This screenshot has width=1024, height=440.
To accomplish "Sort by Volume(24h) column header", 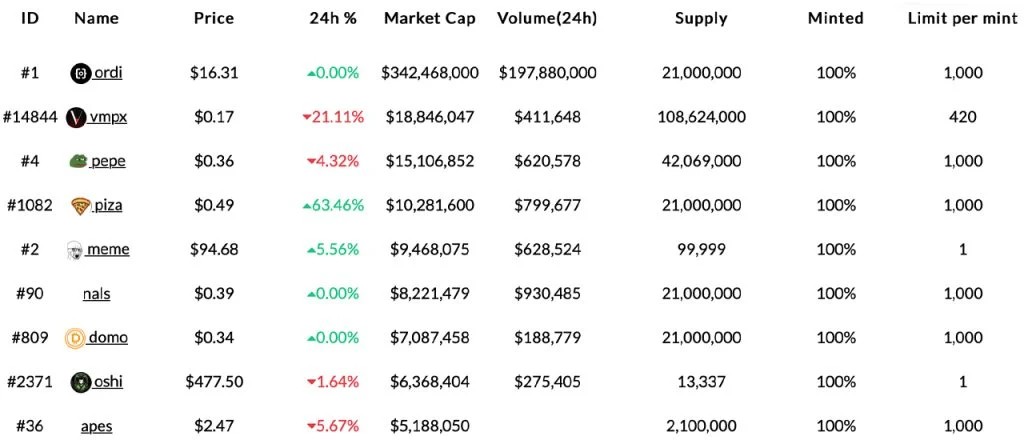I will (547, 19).
